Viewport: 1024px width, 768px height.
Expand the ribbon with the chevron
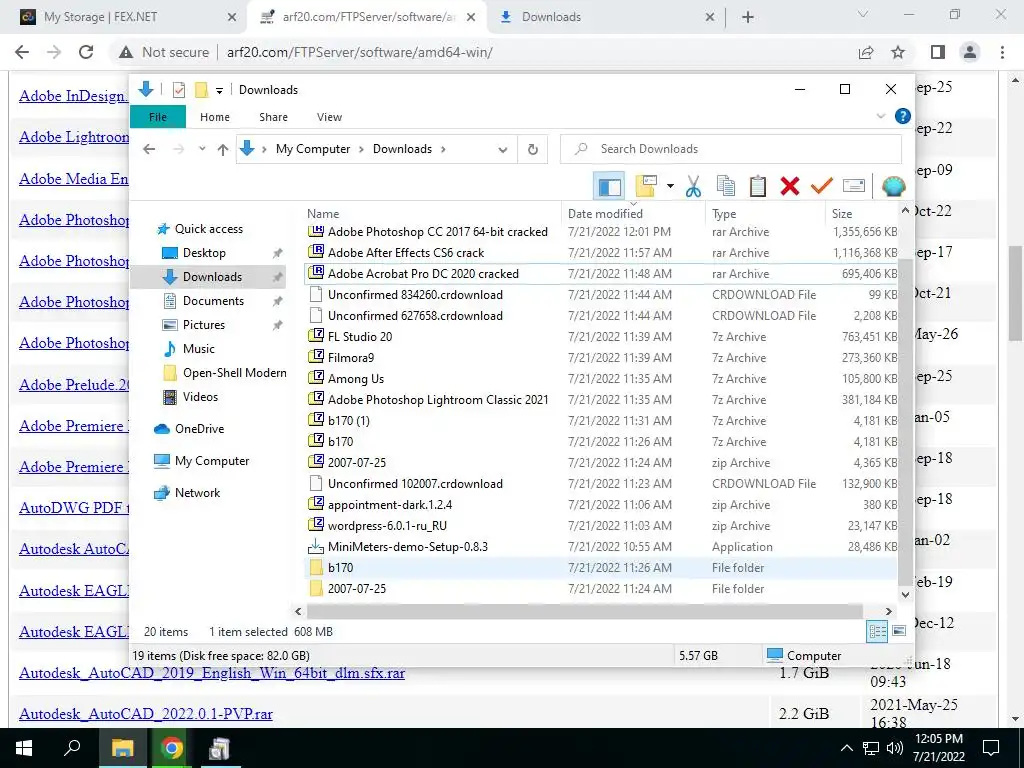click(x=880, y=116)
